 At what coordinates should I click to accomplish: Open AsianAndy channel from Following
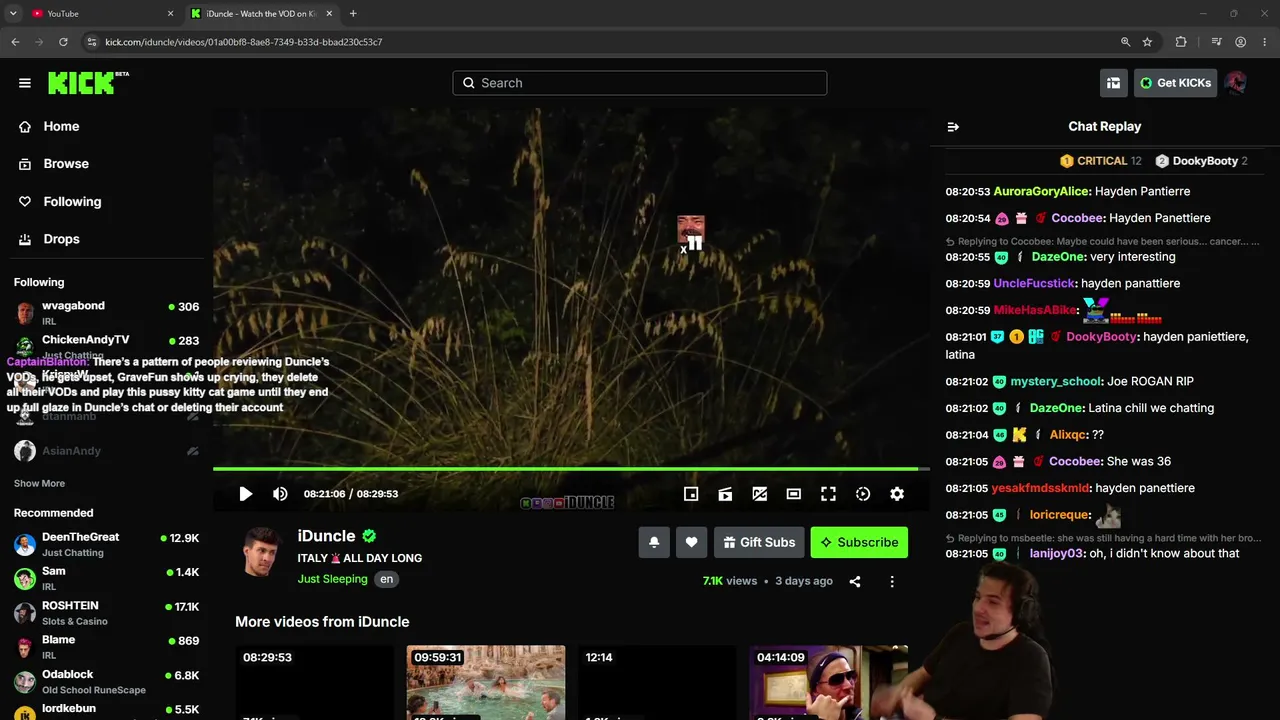(x=106, y=451)
